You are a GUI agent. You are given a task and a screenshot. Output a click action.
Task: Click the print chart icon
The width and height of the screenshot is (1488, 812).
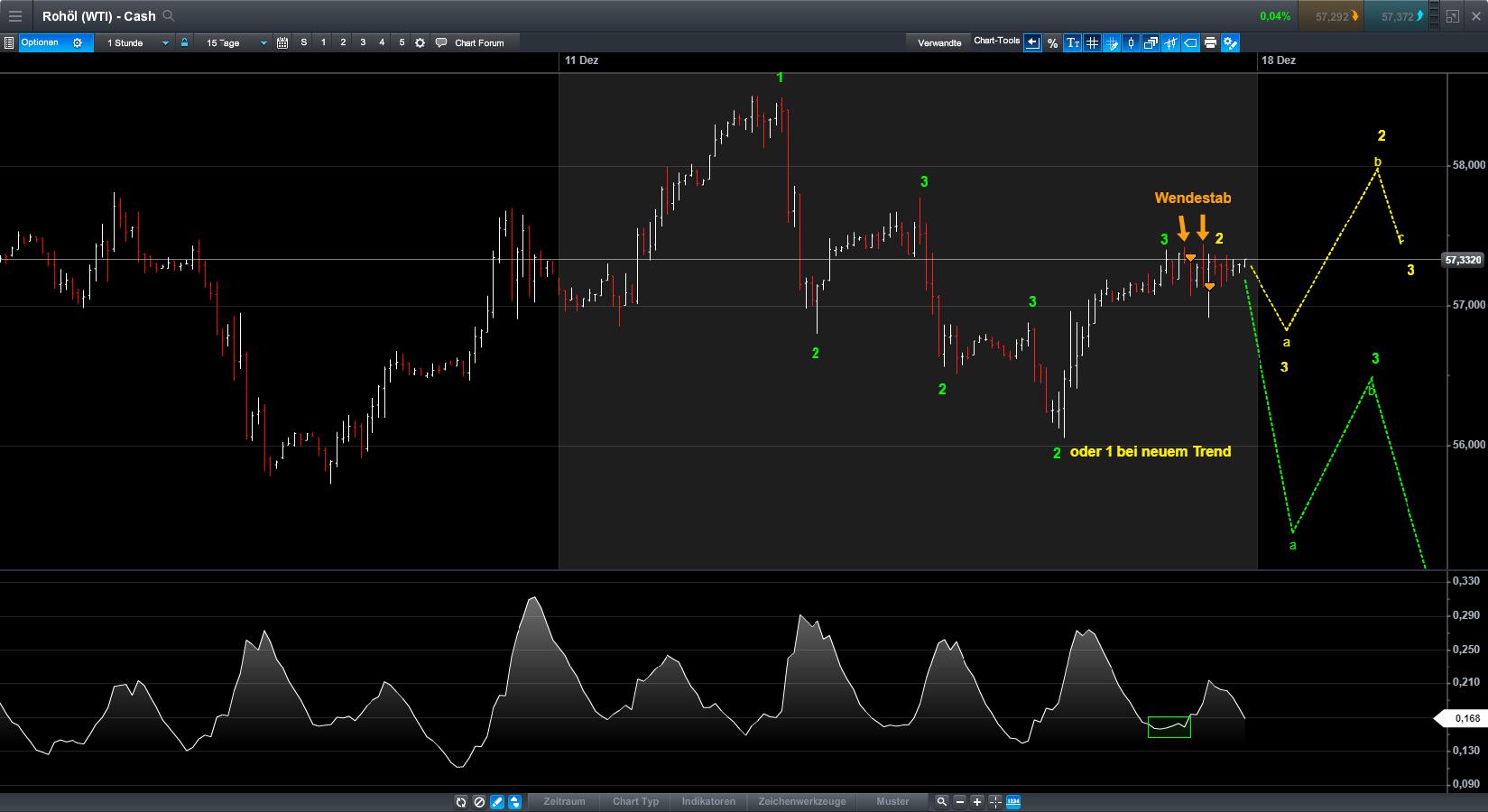[x=1210, y=42]
